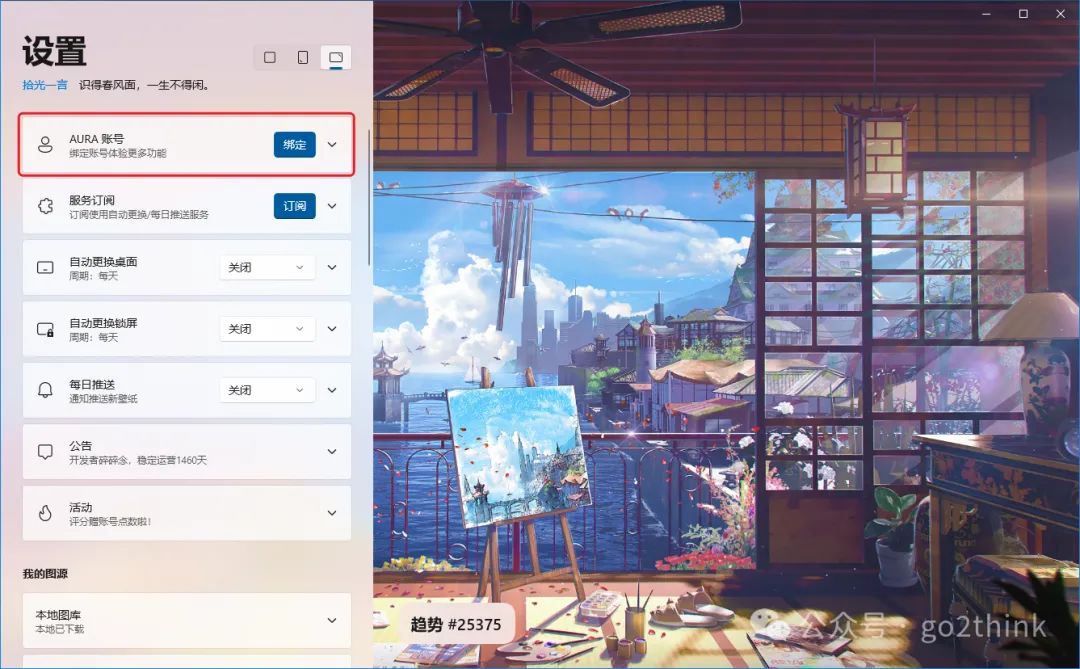Image resolution: width=1080 pixels, height=669 pixels.
Task: Expand the AURA 账号 section chevron
Action: point(332,145)
